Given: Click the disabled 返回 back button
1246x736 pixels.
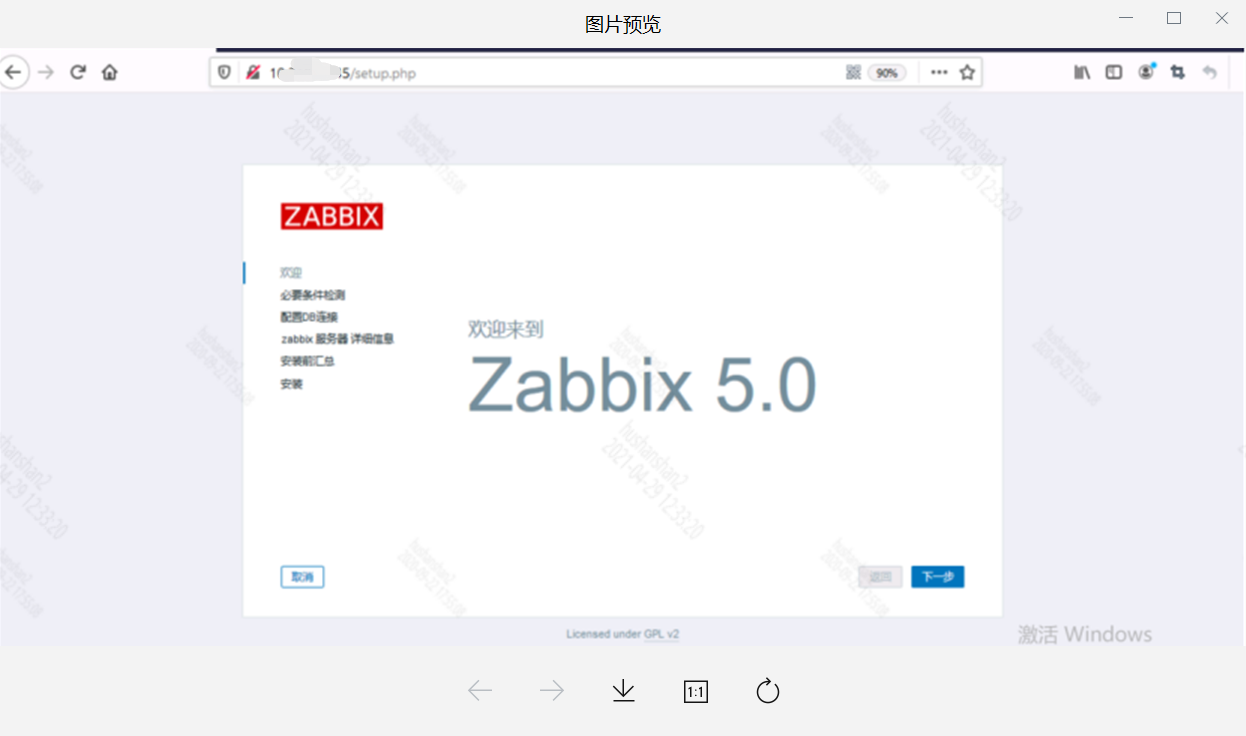Looking at the screenshot, I should 880,577.
